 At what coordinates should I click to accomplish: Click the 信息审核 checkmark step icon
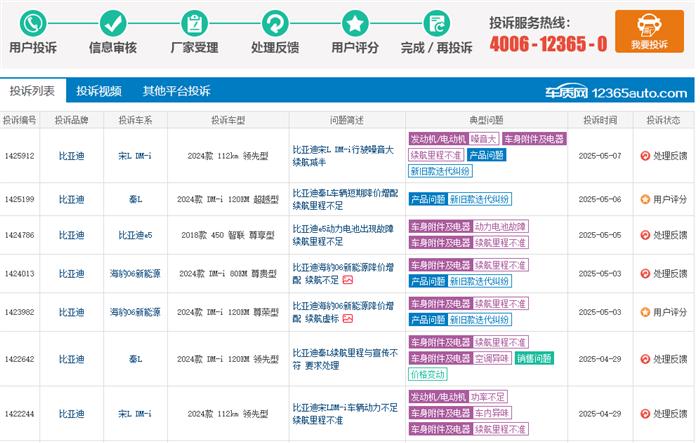pos(112,23)
